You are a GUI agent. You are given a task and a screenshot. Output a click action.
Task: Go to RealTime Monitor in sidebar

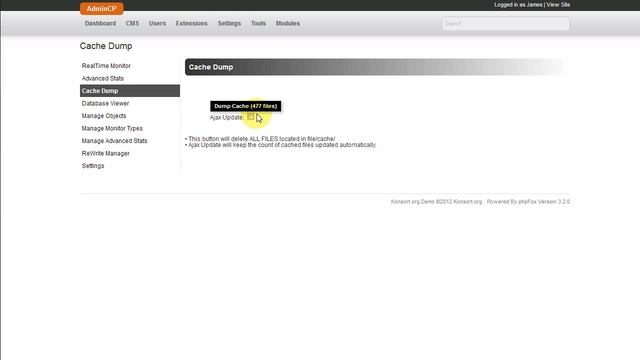pyautogui.click(x=106, y=66)
